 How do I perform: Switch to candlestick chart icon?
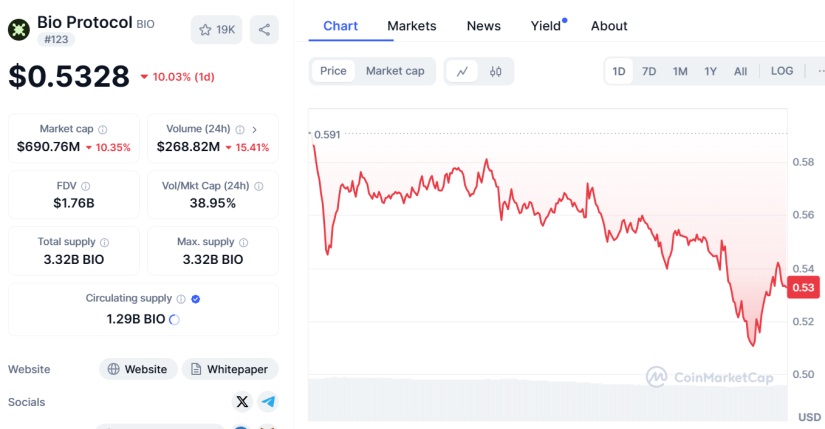tap(496, 71)
